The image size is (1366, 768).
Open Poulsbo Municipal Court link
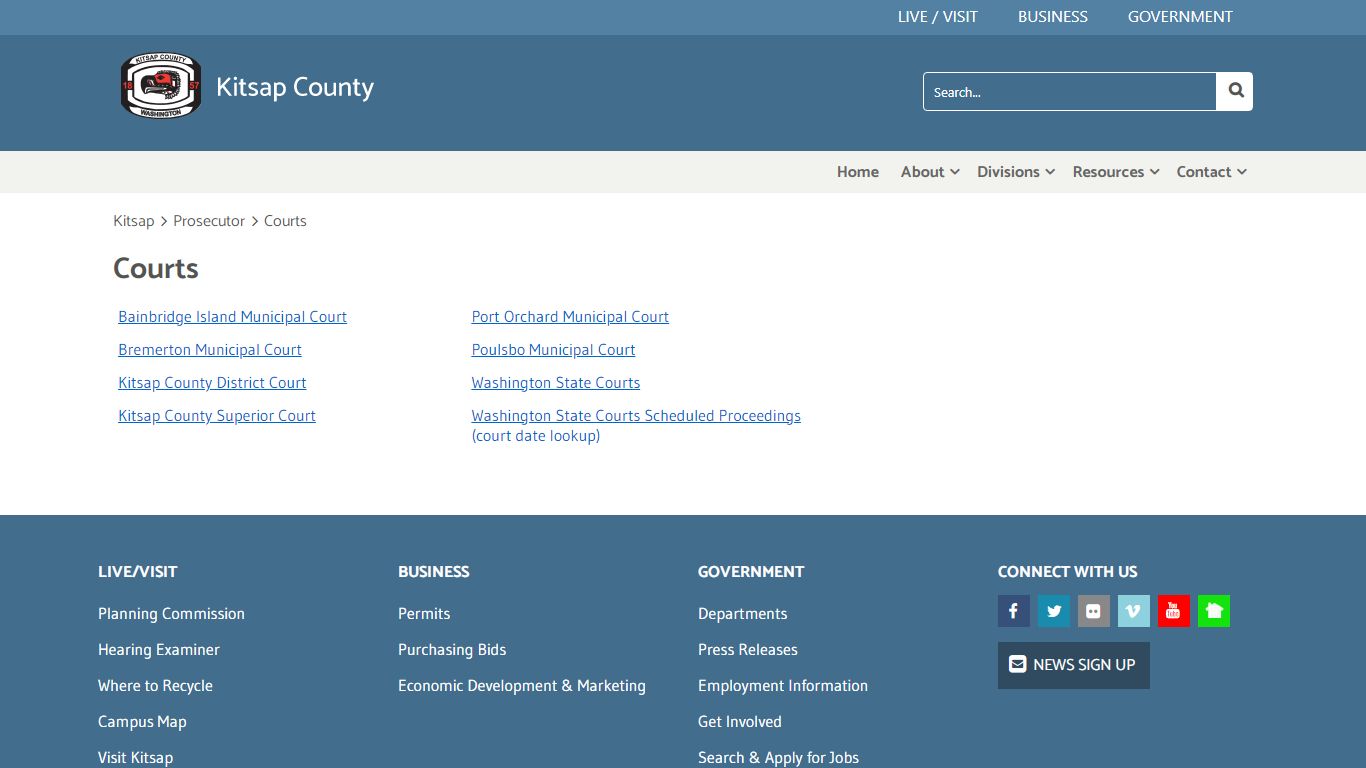click(x=553, y=350)
